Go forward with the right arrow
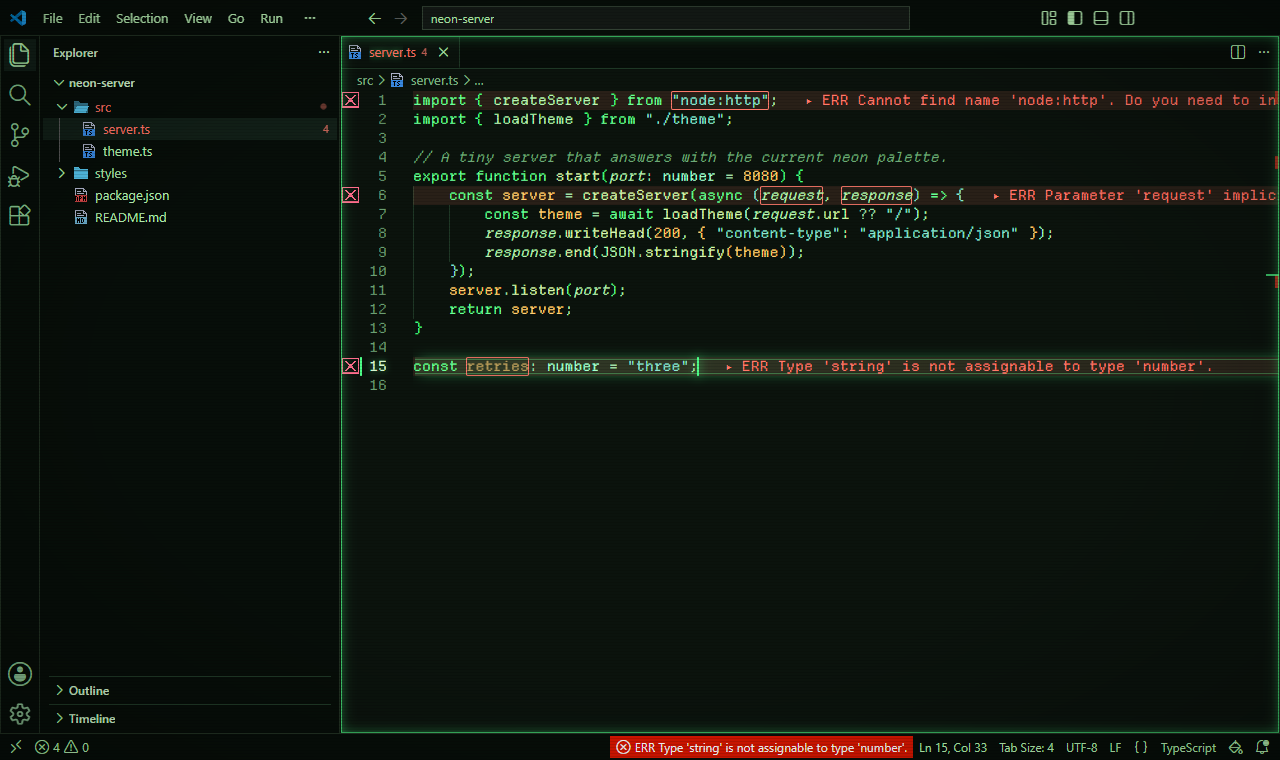1280x760 pixels. [x=401, y=18]
